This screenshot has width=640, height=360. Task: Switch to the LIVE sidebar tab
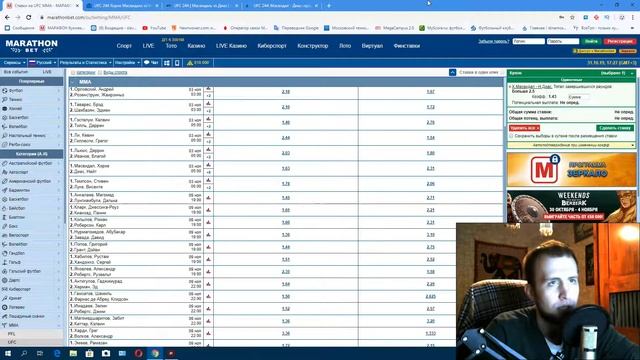[x=47, y=72]
